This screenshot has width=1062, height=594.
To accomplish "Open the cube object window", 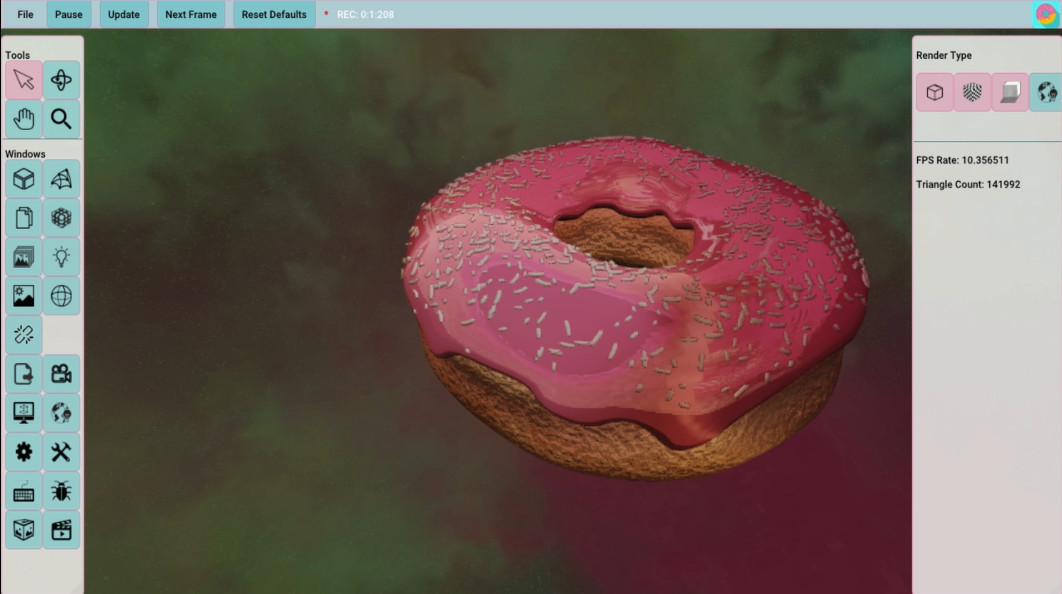I will coord(24,179).
